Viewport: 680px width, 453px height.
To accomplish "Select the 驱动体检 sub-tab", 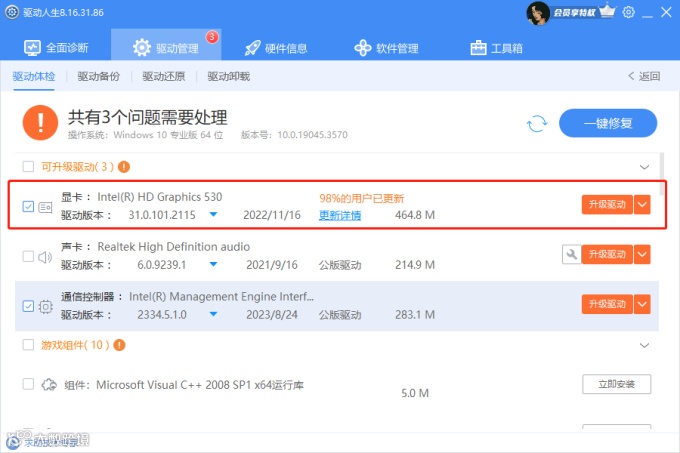I will pos(34,77).
